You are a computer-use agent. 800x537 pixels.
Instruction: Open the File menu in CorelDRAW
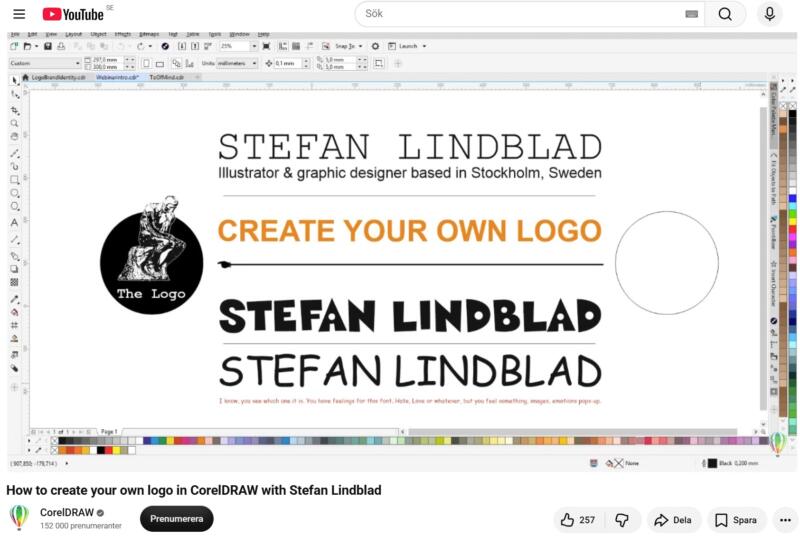[15, 34]
